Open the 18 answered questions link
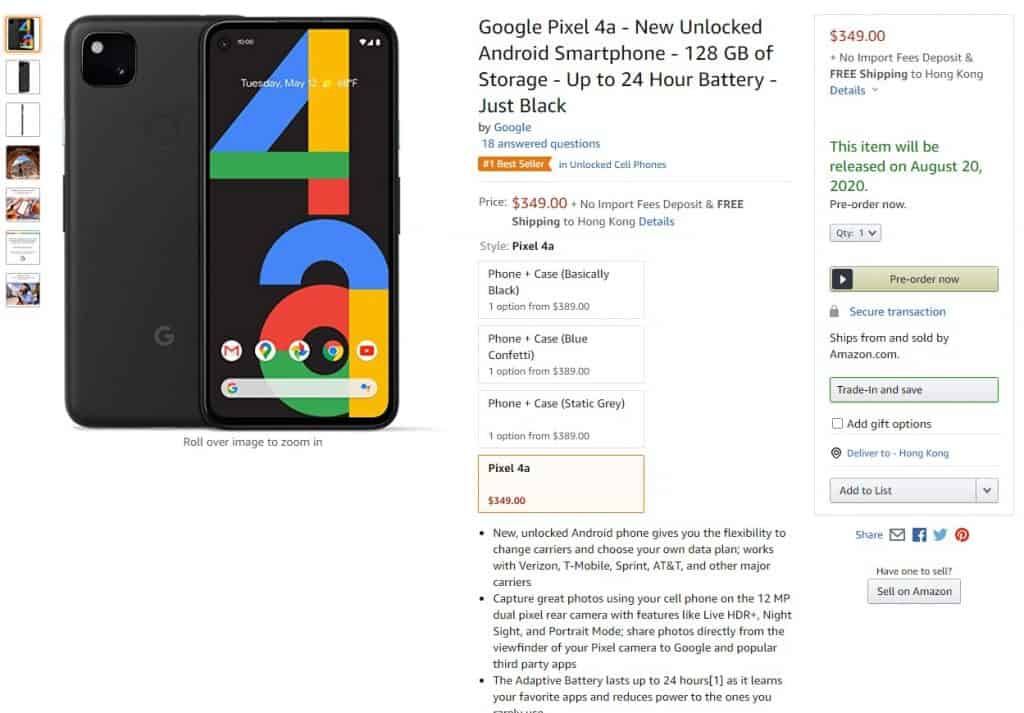This screenshot has width=1024, height=713. (x=540, y=143)
